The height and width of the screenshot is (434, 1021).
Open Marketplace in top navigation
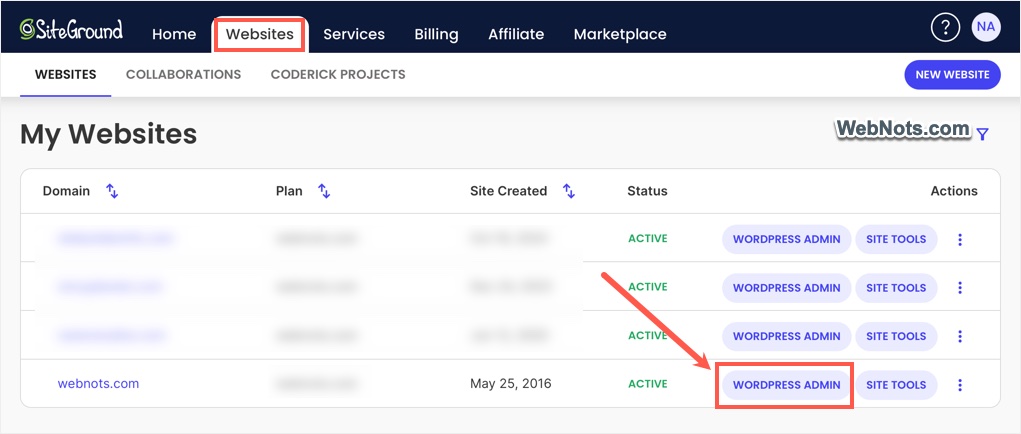click(620, 34)
